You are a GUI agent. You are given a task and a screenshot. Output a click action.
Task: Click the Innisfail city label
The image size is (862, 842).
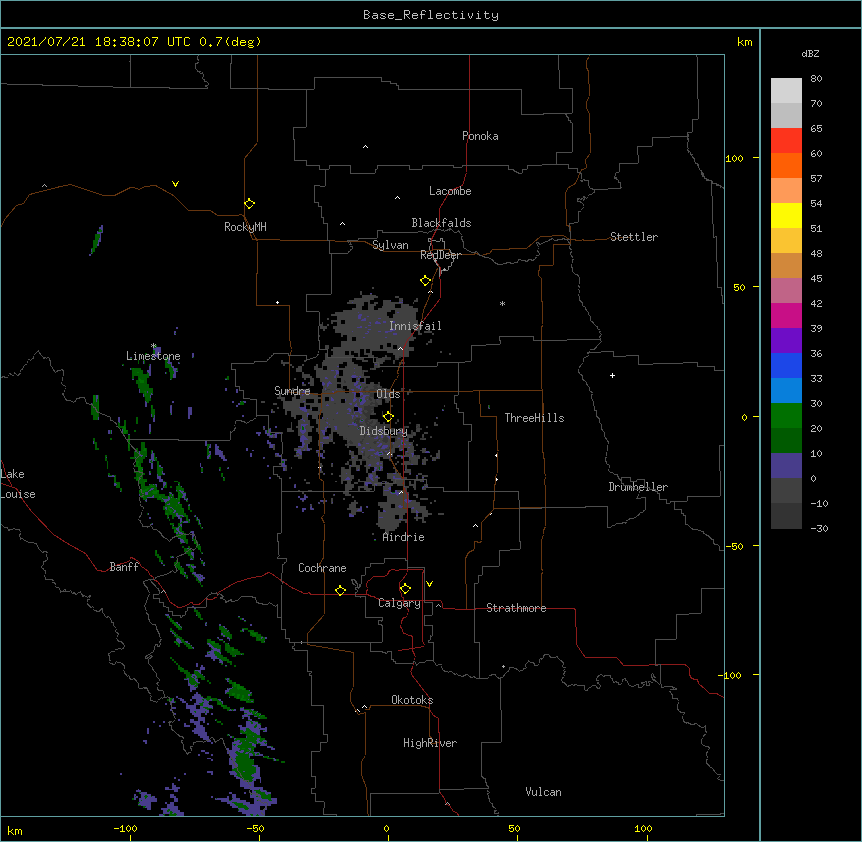tap(415, 326)
